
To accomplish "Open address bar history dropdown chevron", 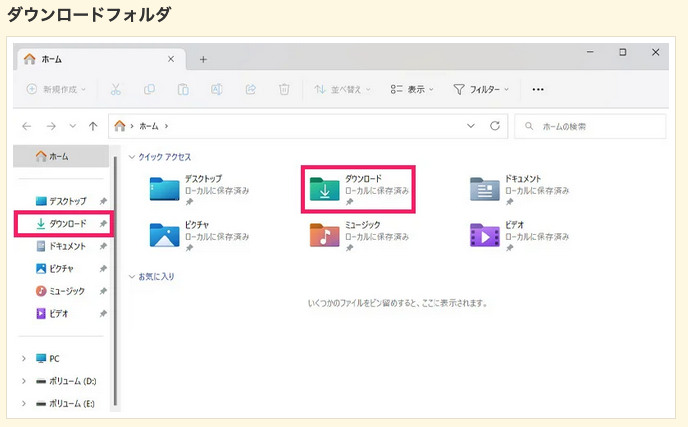I will coord(471,126).
